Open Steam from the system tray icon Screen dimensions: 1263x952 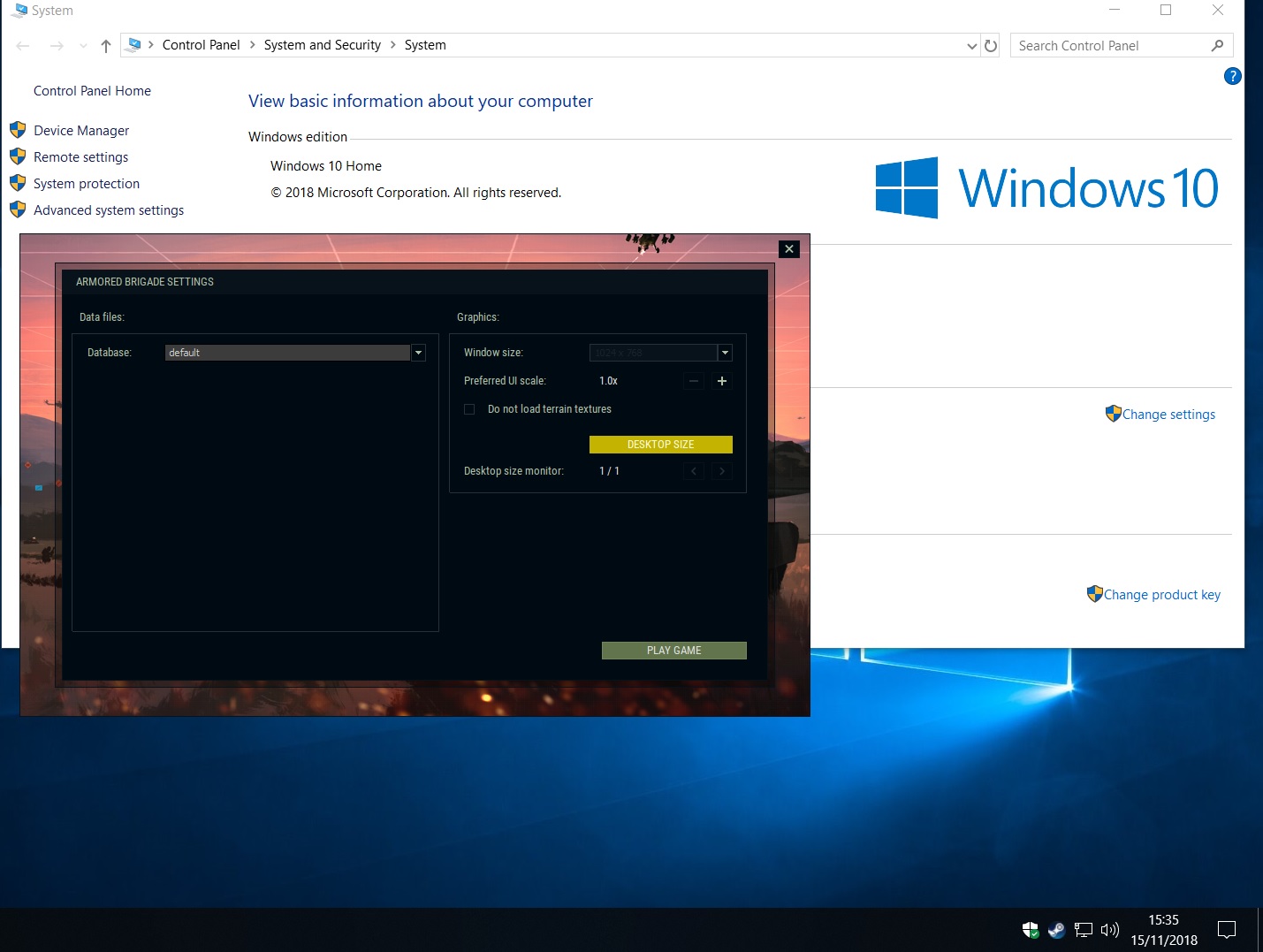tap(1056, 930)
